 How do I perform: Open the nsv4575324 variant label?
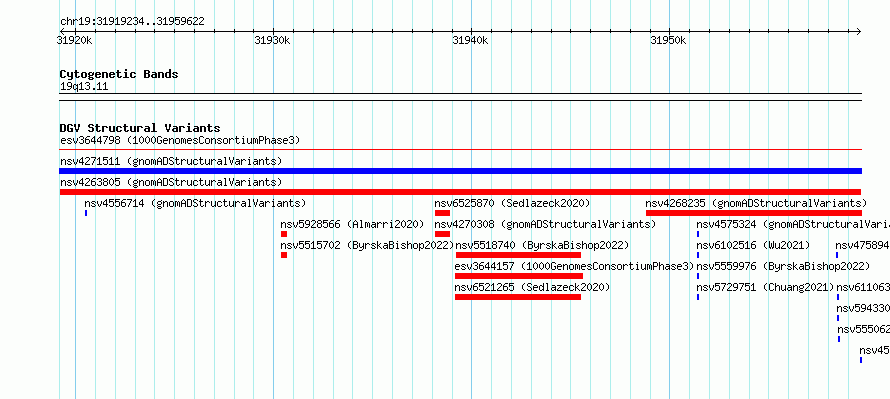click(793, 224)
